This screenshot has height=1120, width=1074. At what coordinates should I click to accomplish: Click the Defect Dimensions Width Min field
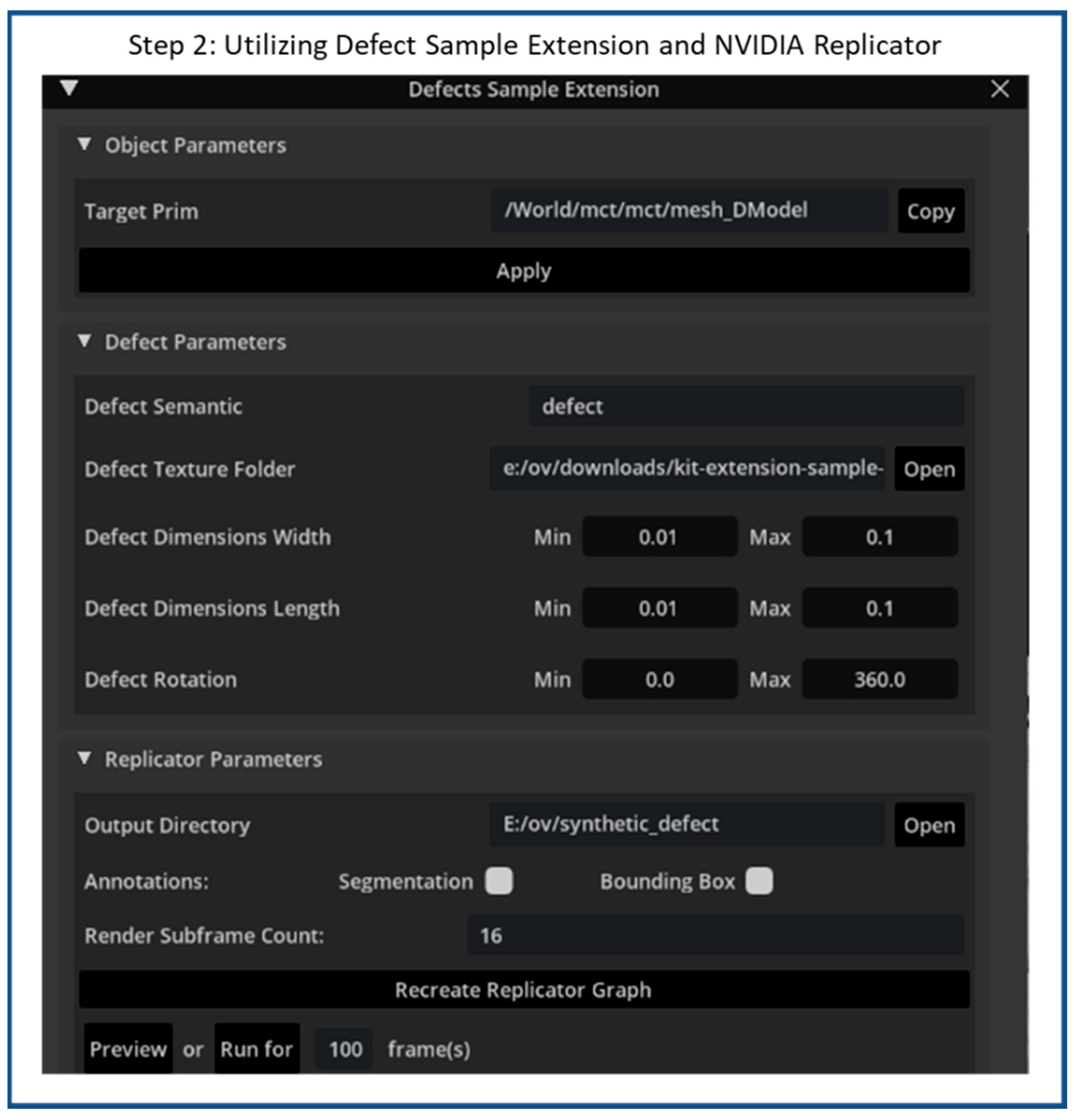(659, 537)
